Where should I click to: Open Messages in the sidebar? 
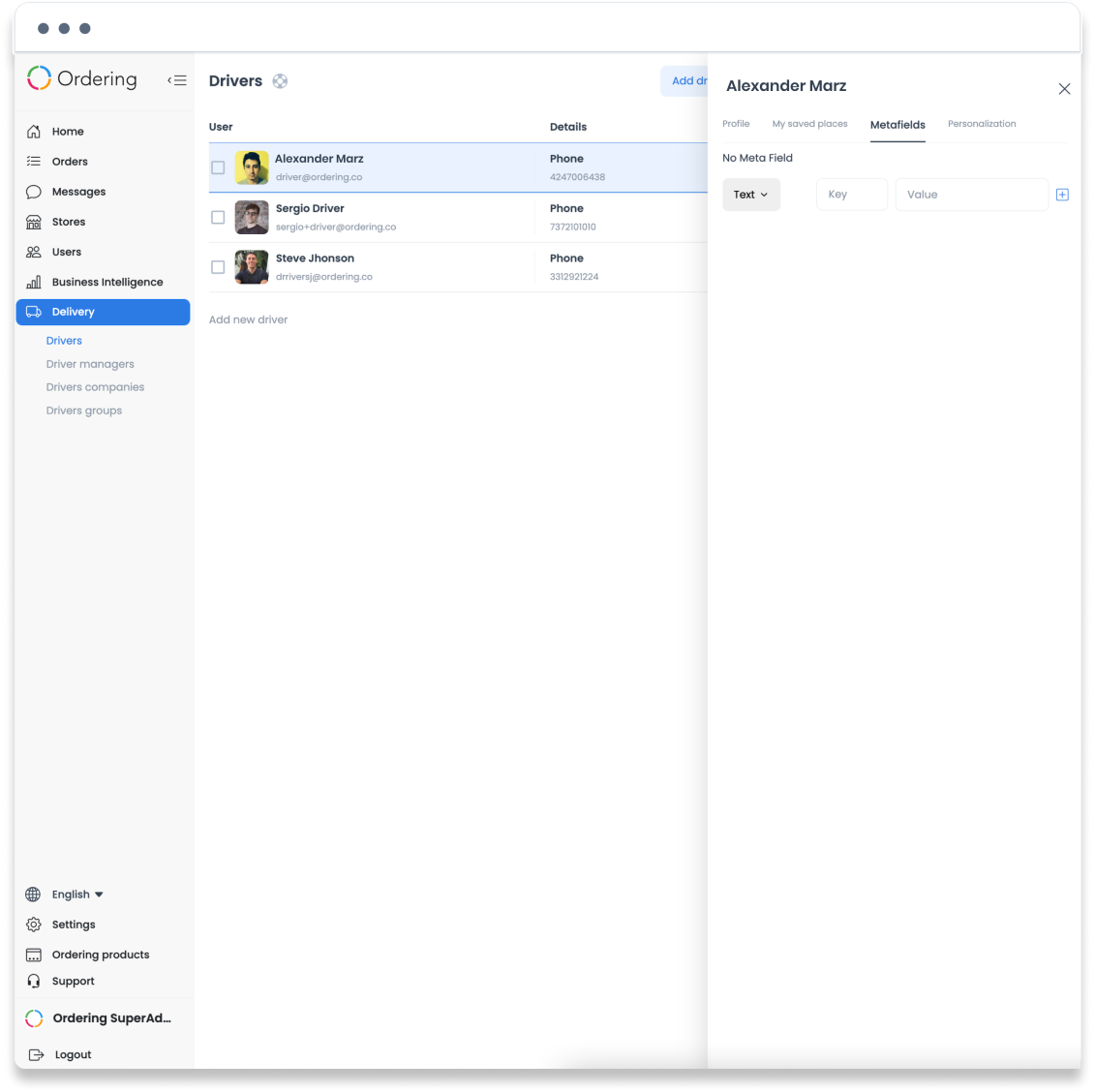point(79,192)
